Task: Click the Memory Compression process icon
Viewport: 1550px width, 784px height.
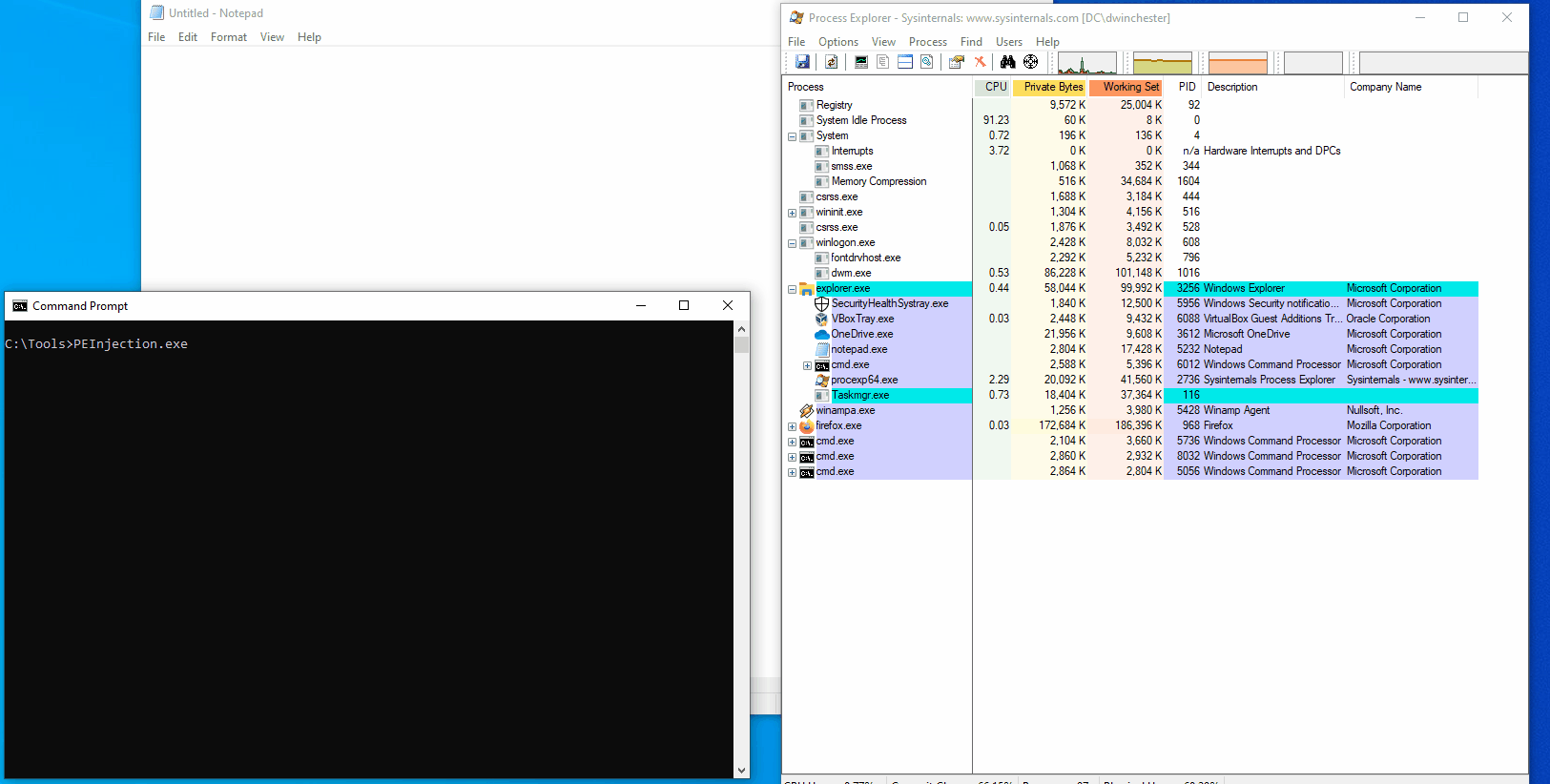Action: 821,181
